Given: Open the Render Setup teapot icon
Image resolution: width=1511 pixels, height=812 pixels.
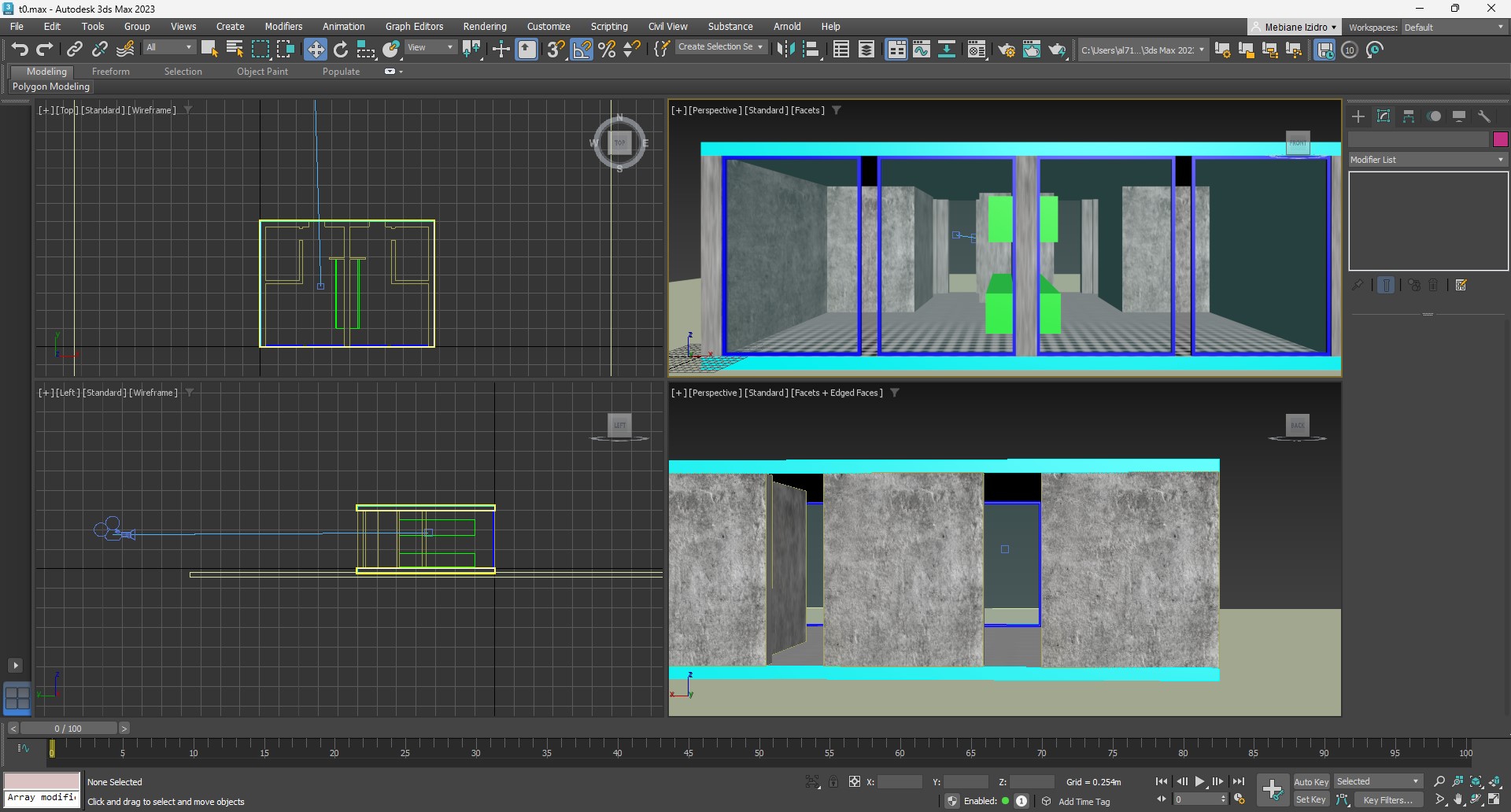Looking at the screenshot, I should pos(1006,50).
